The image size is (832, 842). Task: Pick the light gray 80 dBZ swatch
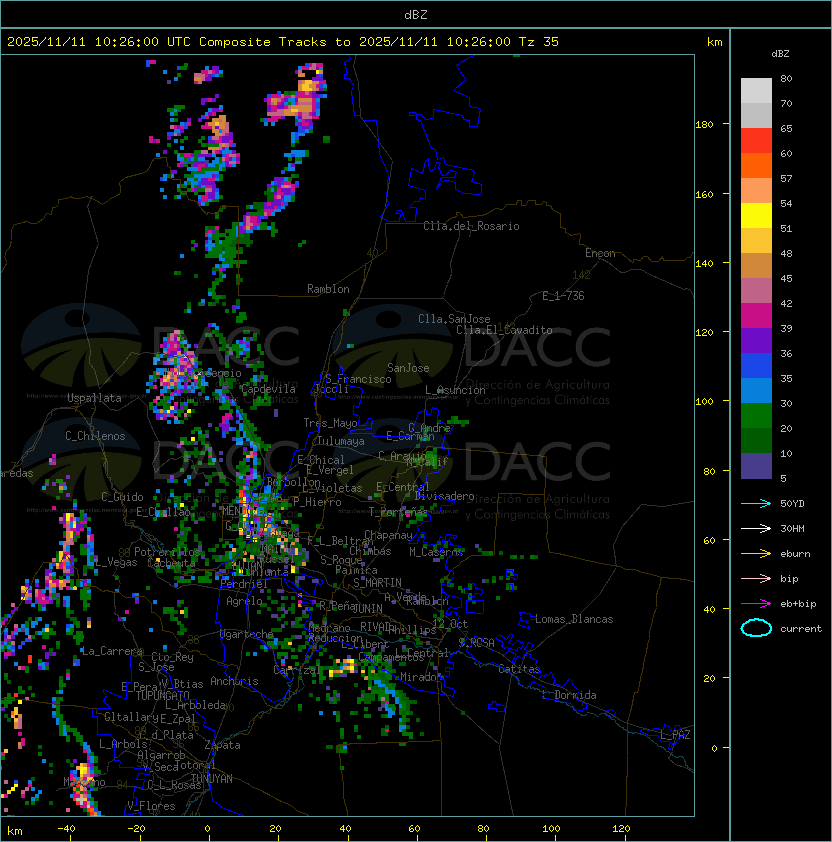click(x=756, y=91)
